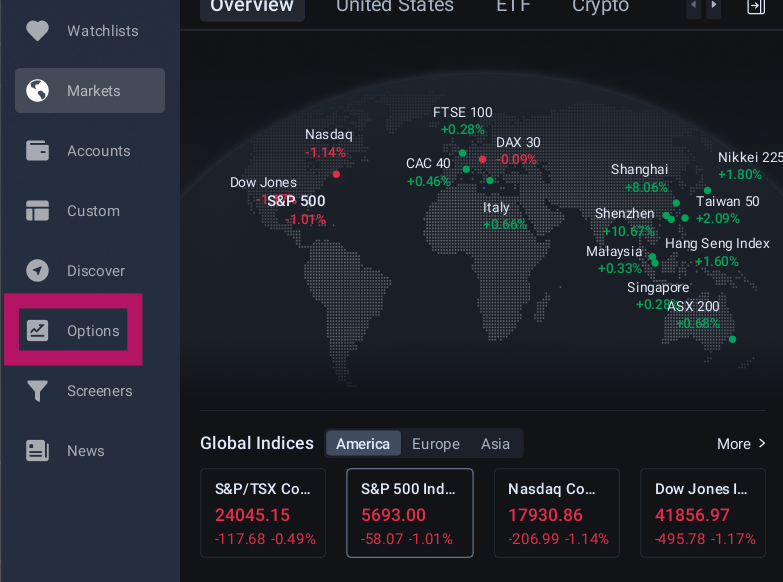Open the Dow Jones index card
The height and width of the screenshot is (582, 783).
pyautogui.click(x=703, y=513)
